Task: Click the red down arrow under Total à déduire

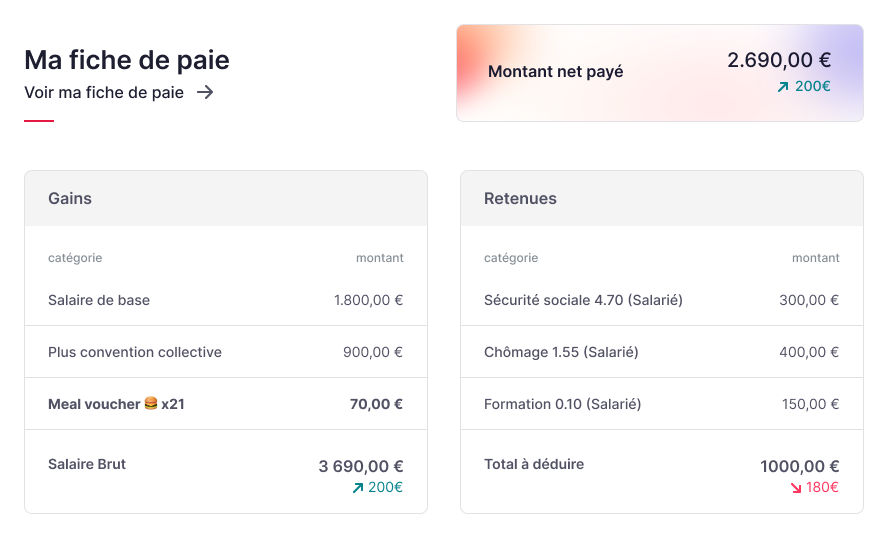Action: pyautogui.click(x=795, y=488)
